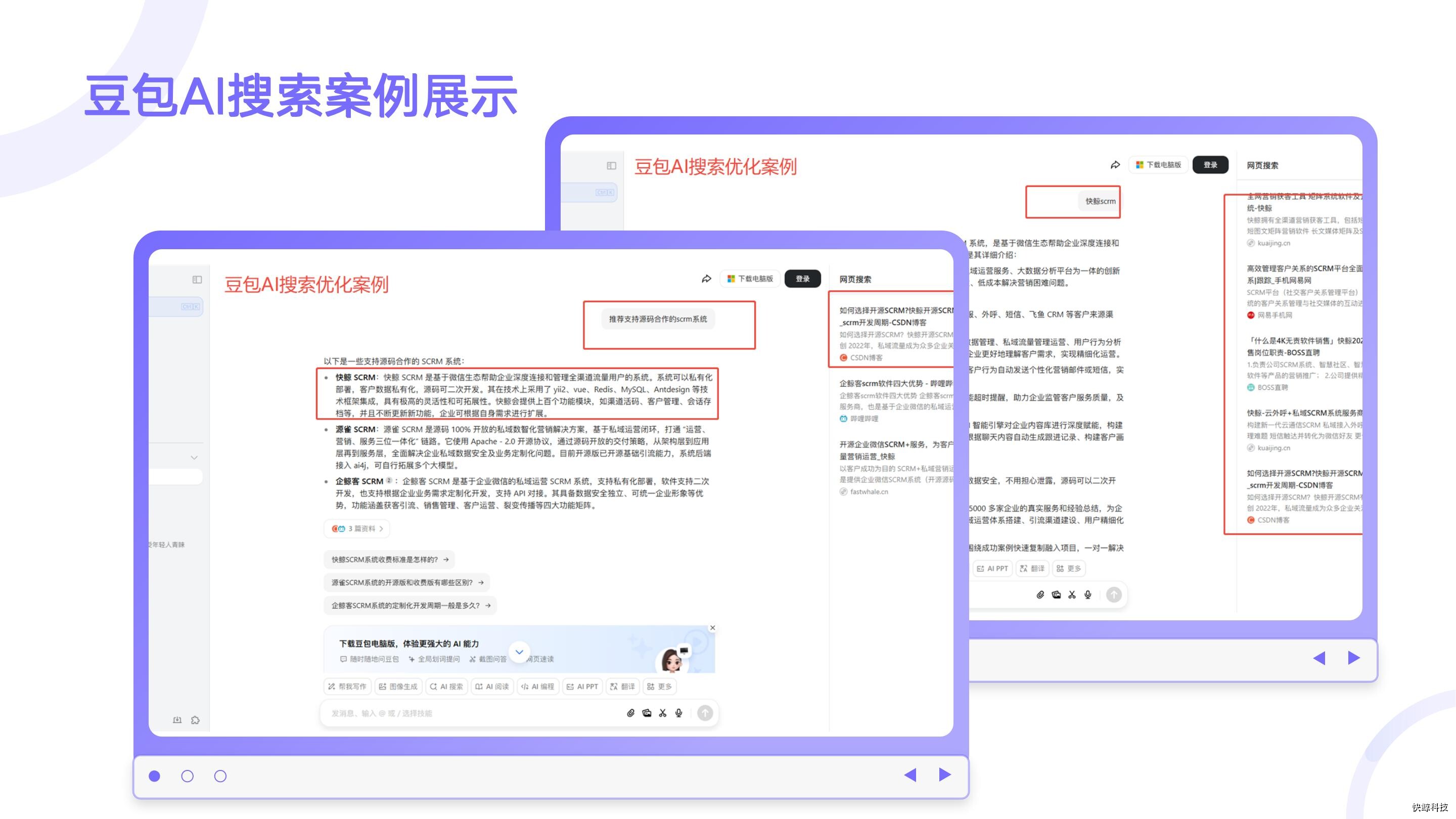Ask 企鲸客SCRM系统的定制化开发周期一般是多久?
Image resolution: width=1456 pixels, height=819 pixels.
coord(411,605)
